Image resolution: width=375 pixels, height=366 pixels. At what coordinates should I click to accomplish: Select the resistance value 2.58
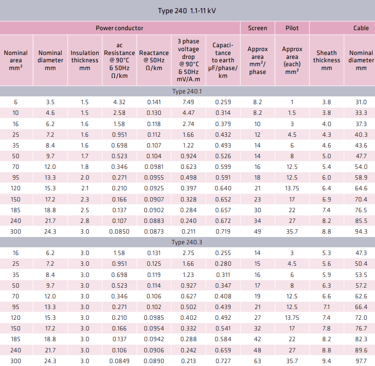tap(119, 113)
